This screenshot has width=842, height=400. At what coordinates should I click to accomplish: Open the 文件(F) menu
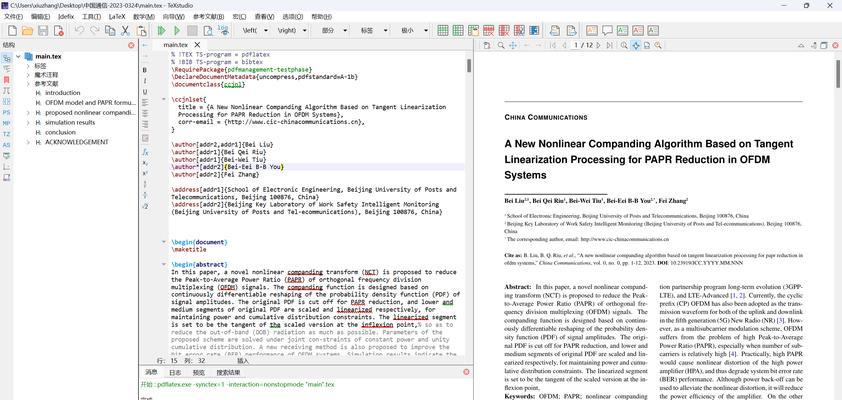[13, 17]
